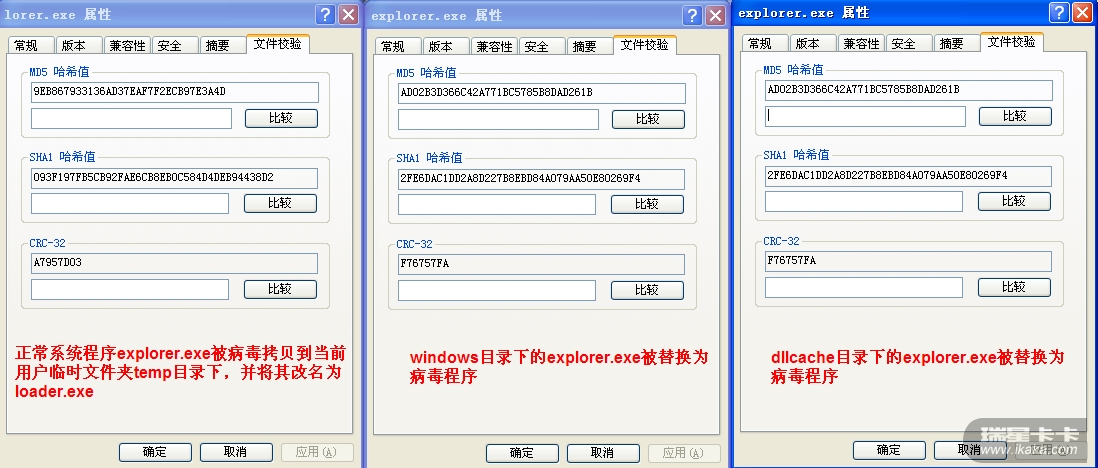
Task: Switch to 兼容性 tab in middle explorer.exe window
Action: (x=494, y=46)
